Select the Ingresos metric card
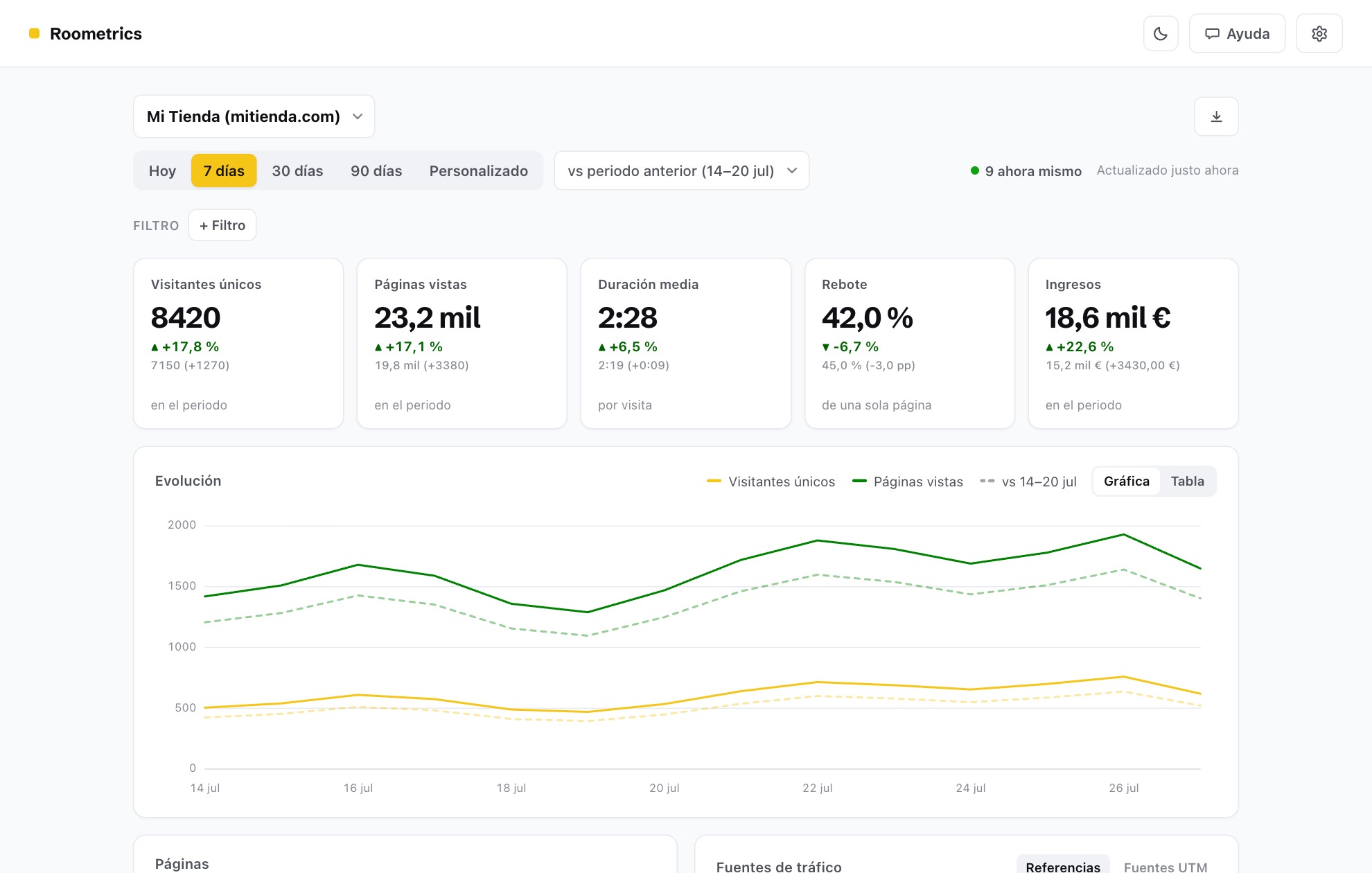Viewport: 1372px width, 873px height. (1133, 344)
